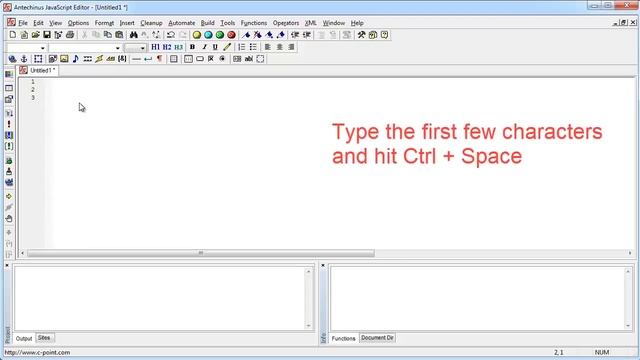Image resolution: width=640 pixels, height=360 pixels.
Task: Open the Functions menu
Action: 253,23
